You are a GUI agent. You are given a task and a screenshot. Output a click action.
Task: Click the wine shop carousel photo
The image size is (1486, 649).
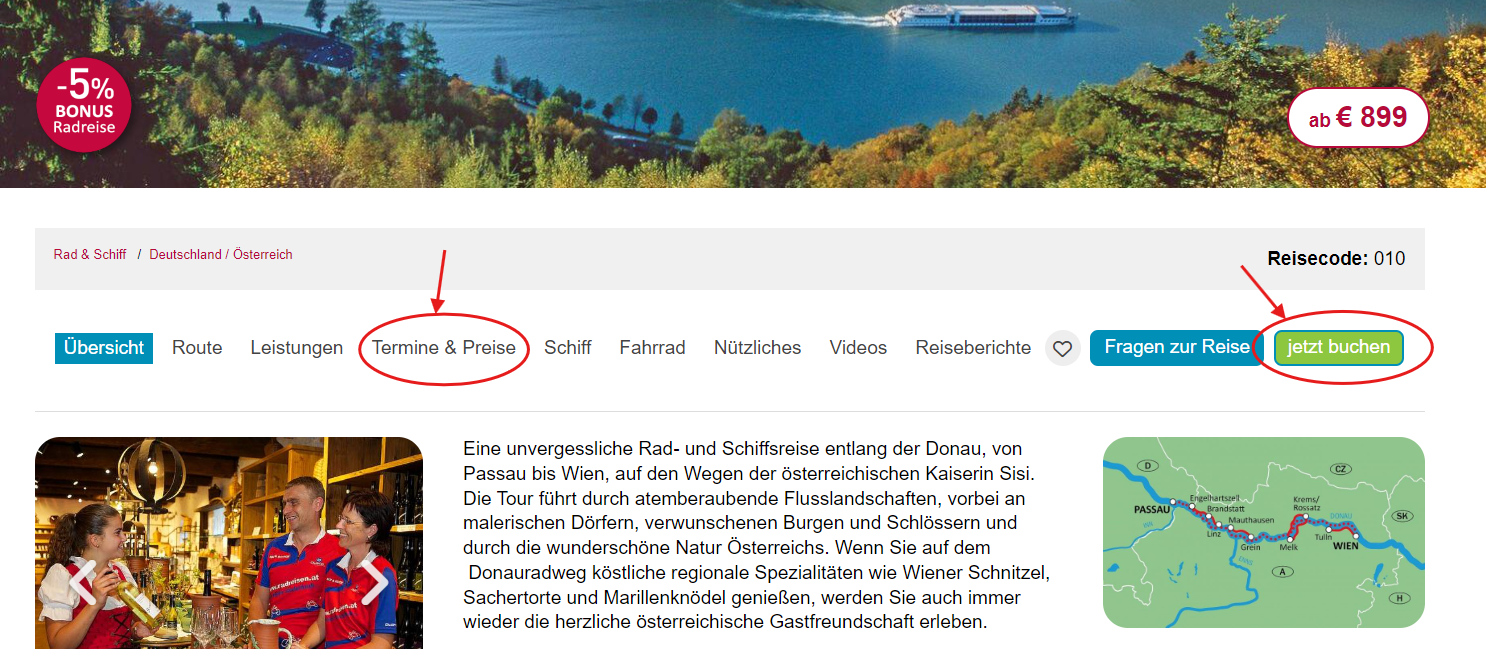(229, 543)
